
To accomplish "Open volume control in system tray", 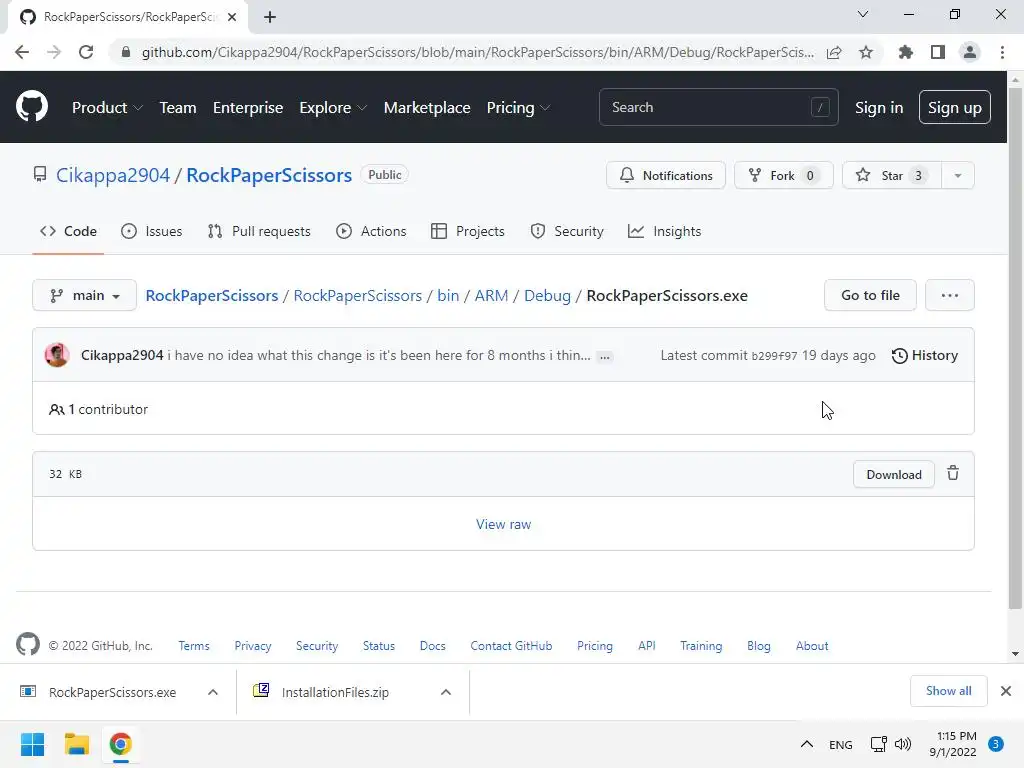I will coord(903,744).
